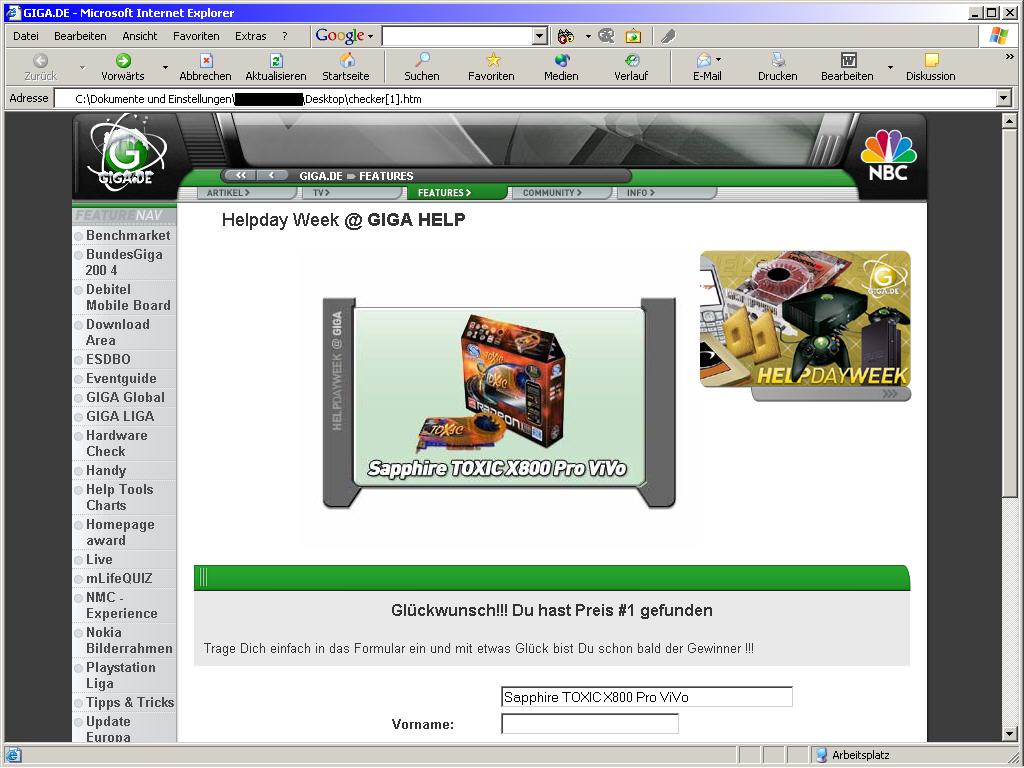Switch to the INFO tab
1024x768 pixels.
click(667, 193)
